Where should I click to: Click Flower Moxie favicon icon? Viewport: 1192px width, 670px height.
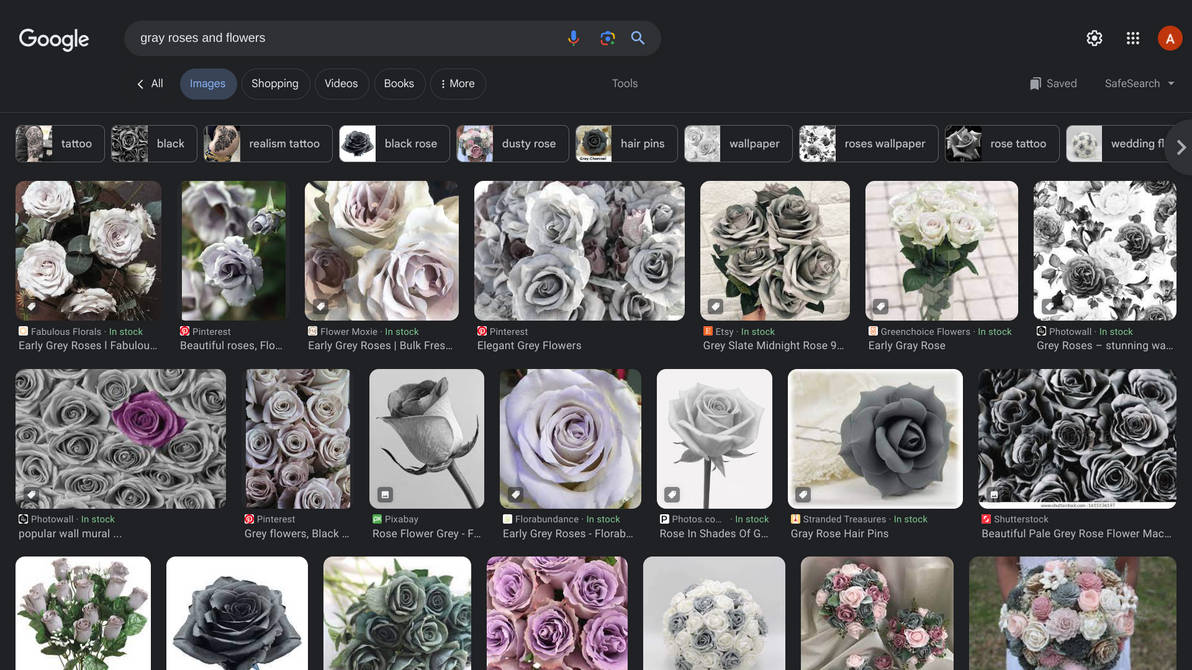click(312, 332)
